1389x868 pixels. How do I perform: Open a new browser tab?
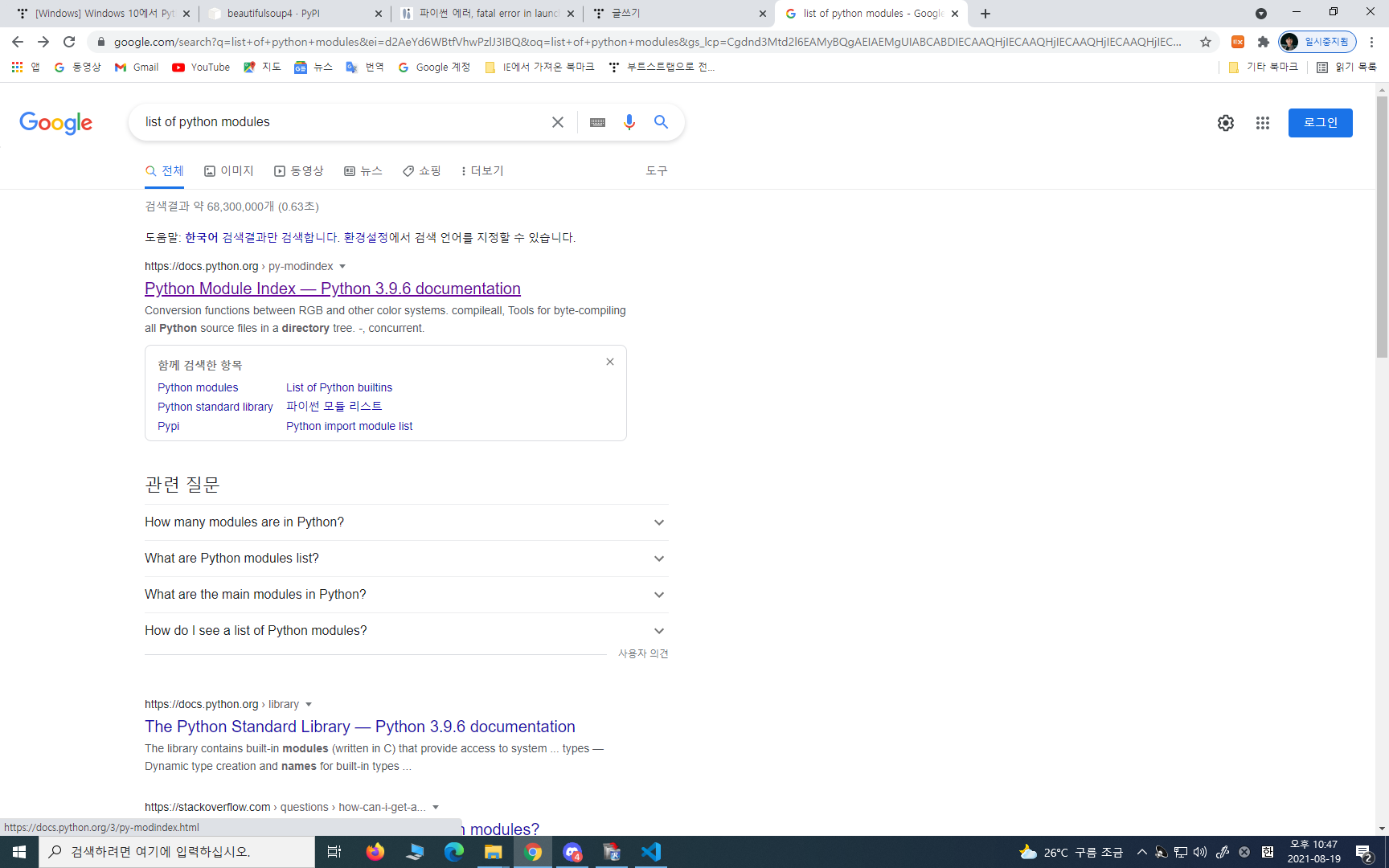(985, 14)
